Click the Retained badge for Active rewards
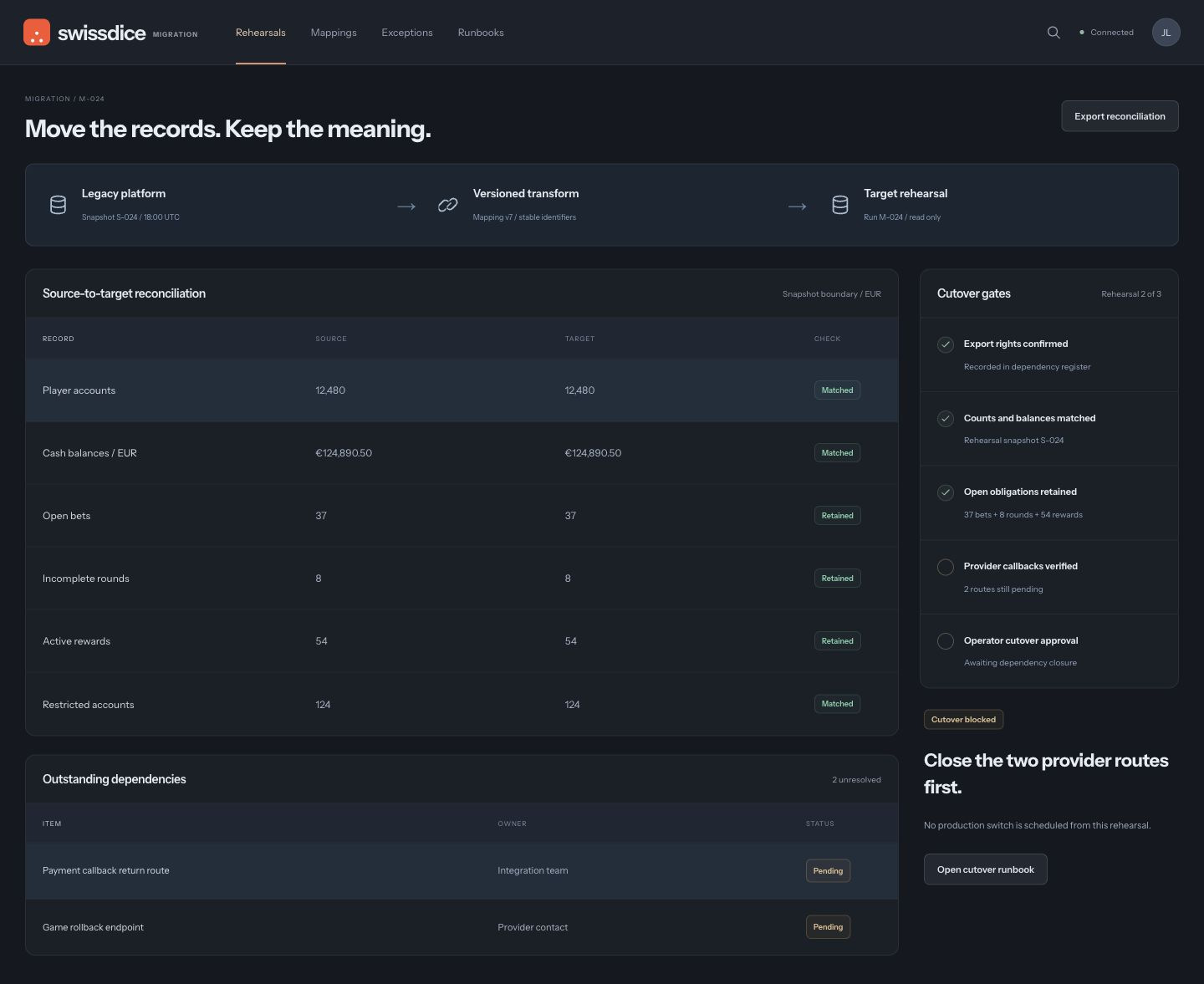Viewport: 1204px width, 984px height. [837, 641]
